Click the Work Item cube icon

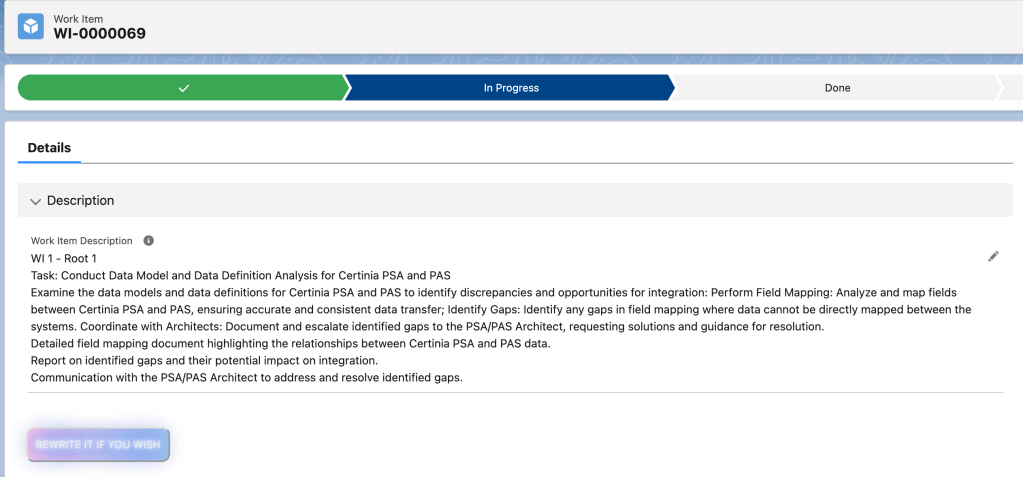tap(31, 26)
